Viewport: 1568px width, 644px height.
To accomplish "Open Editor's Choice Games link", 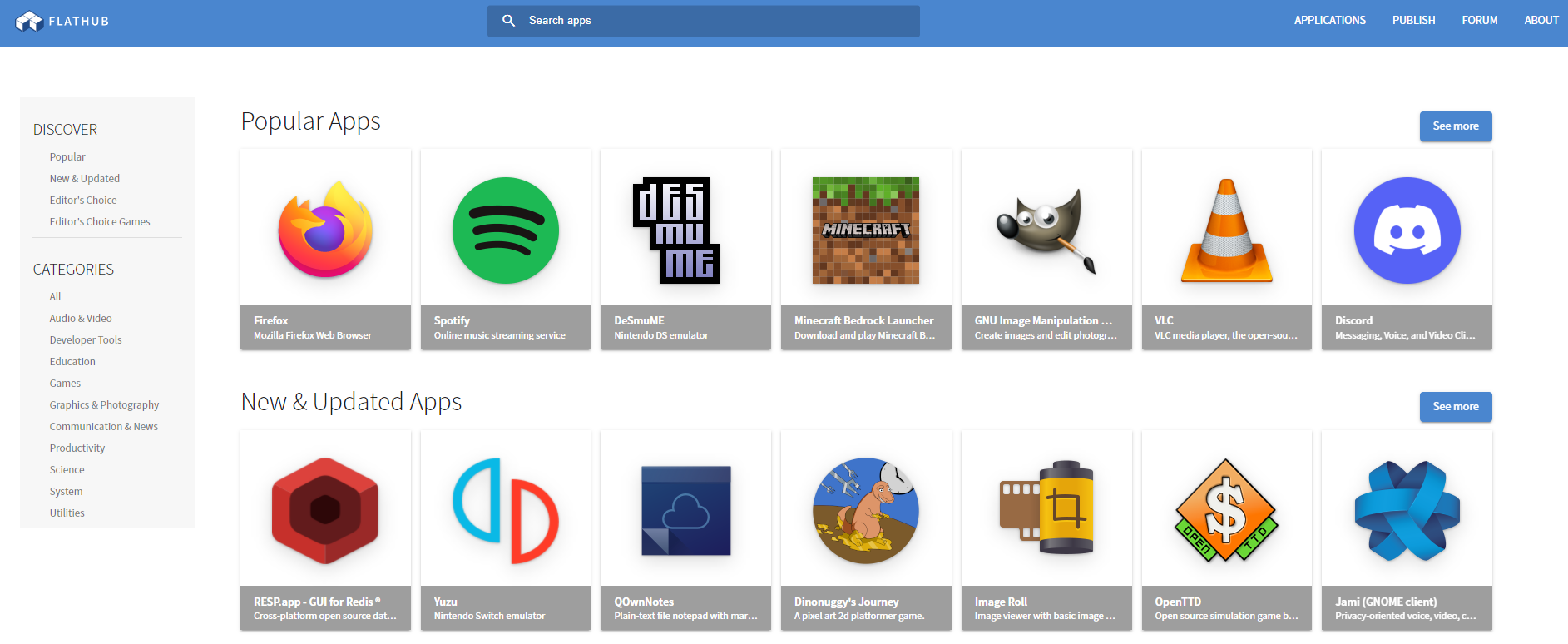I will pos(100,221).
